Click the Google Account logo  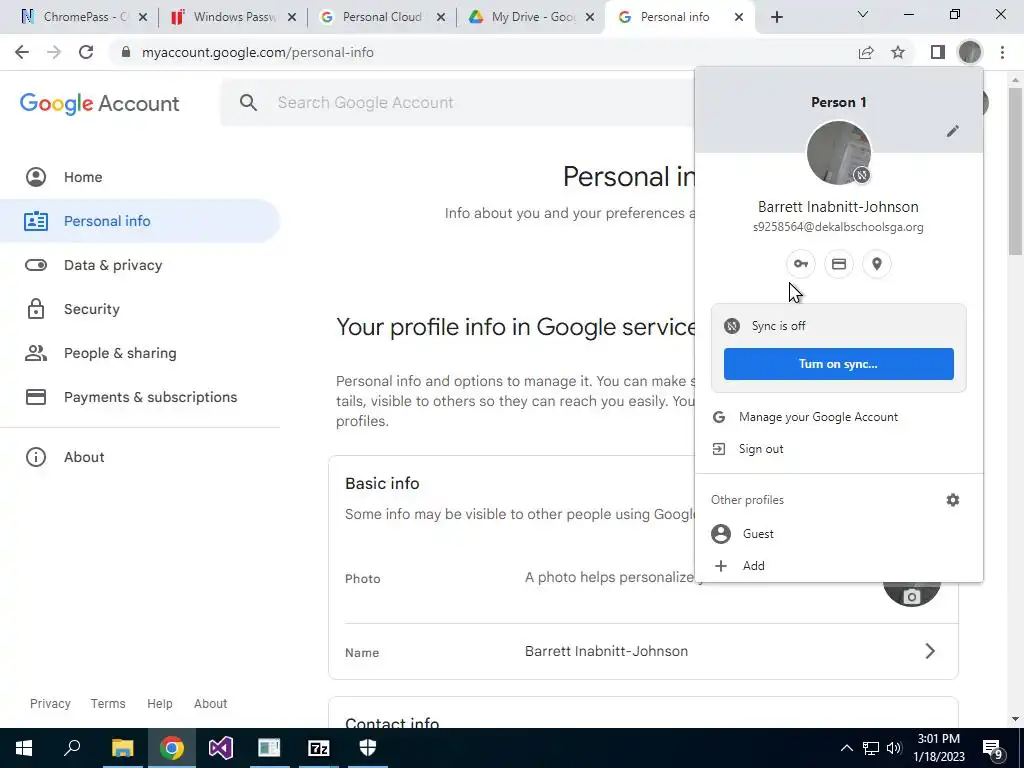point(99,103)
